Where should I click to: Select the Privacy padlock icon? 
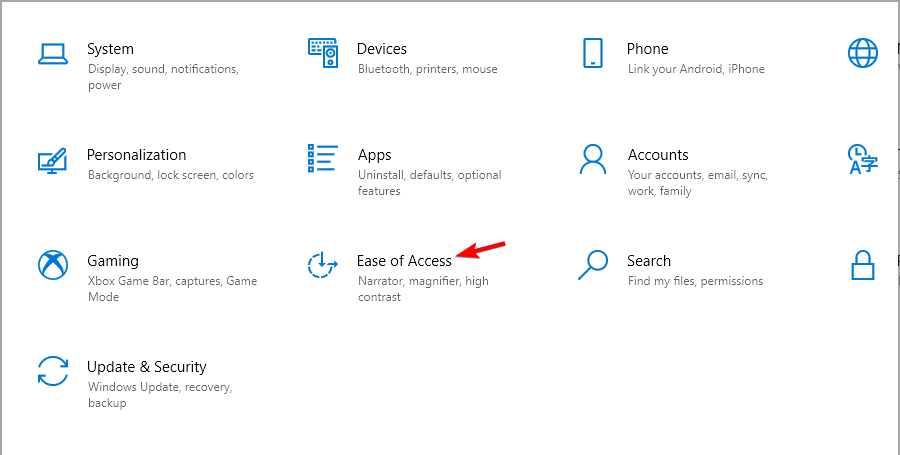863,265
